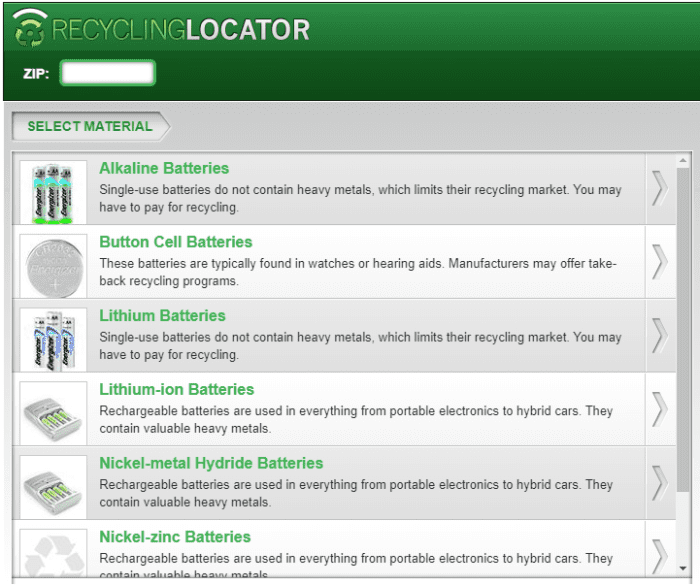The width and height of the screenshot is (700, 585).
Task: Open the Lithium-ion Batteries charger thumbnail
Action: pyautogui.click(x=53, y=413)
